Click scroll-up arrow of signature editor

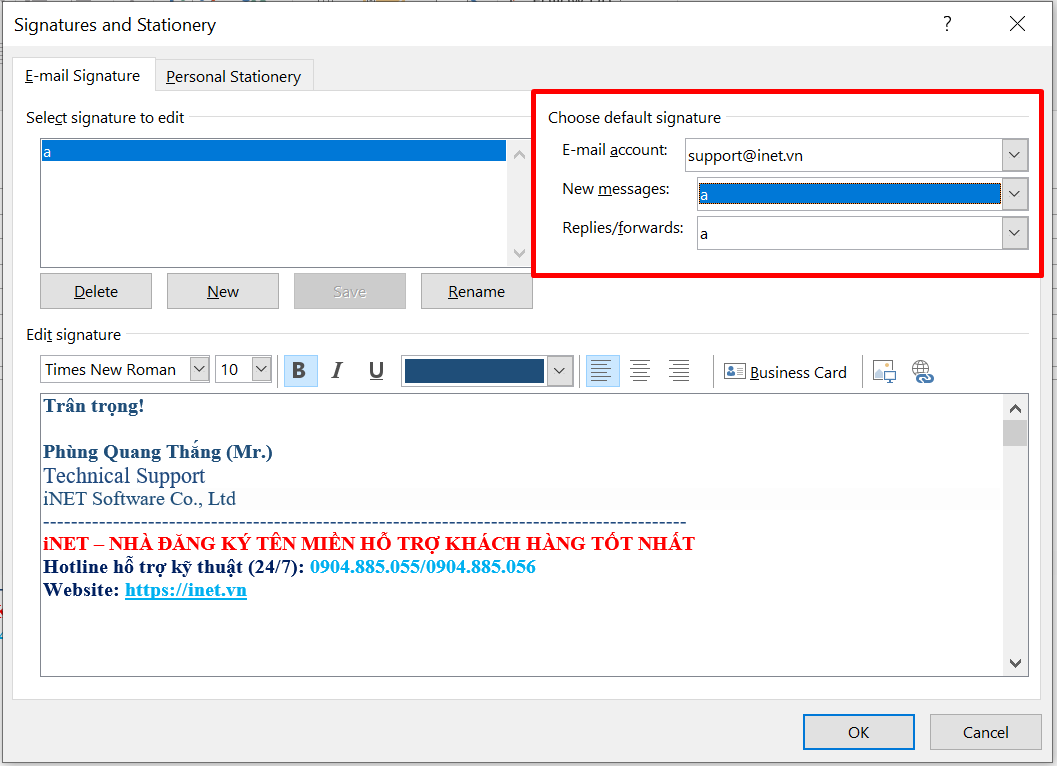point(1015,409)
